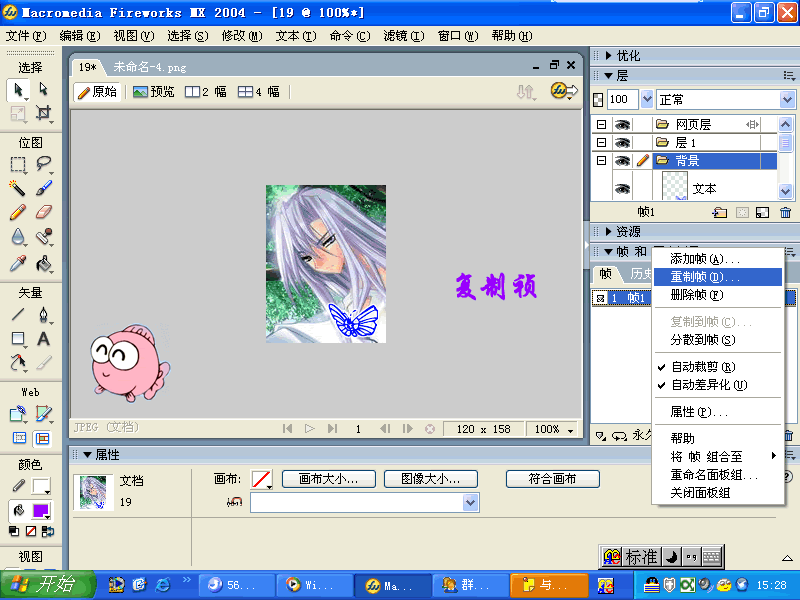Set default stroke and fill colors
The image size is (800, 600).
14,531
